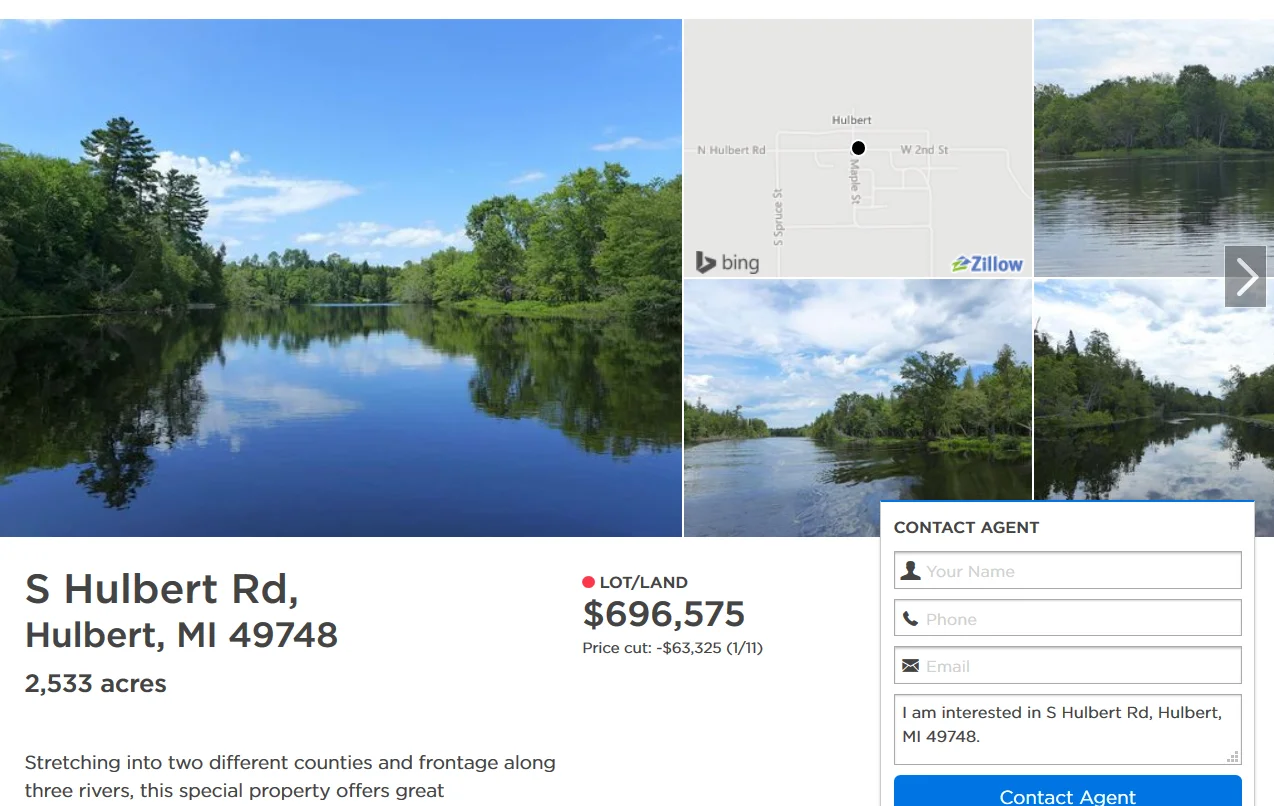The height and width of the screenshot is (806, 1274).
Task: Click the next photo arrow chevron
Action: [1246, 277]
